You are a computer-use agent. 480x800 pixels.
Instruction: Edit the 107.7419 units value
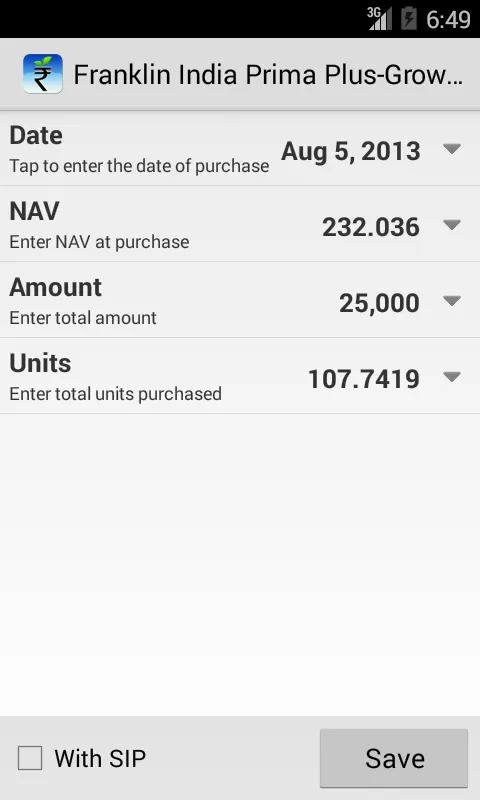(x=364, y=379)
